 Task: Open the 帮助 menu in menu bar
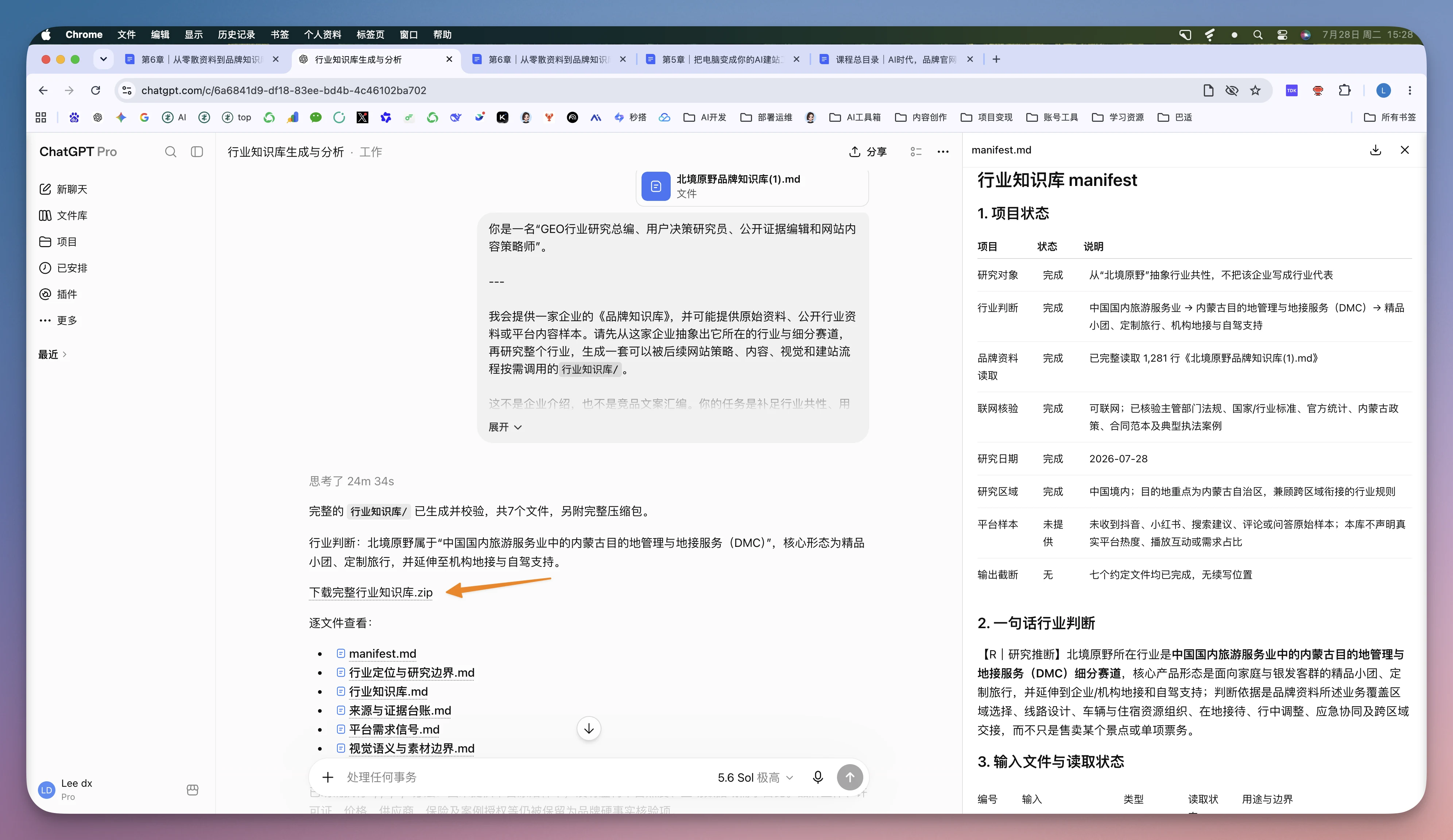(442, 35)
